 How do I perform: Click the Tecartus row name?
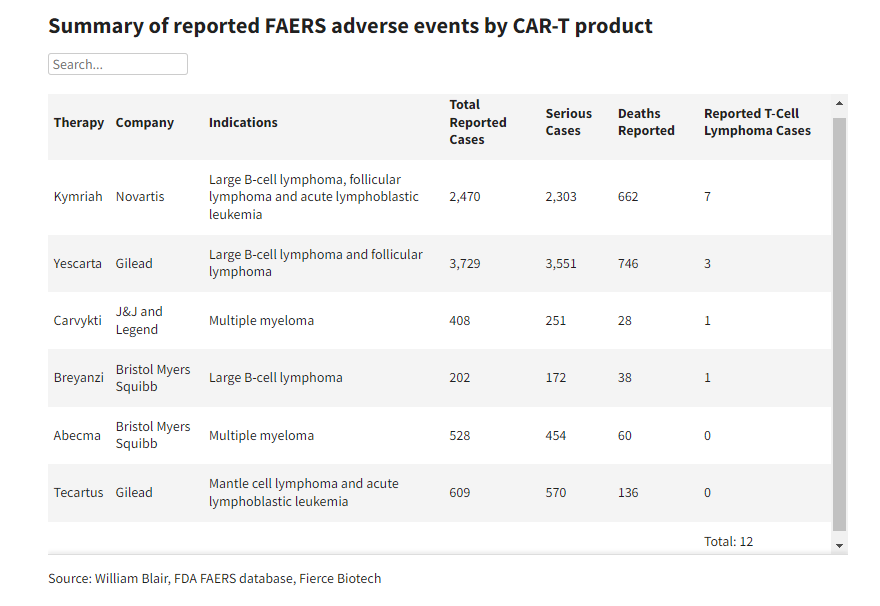point(79,493)
